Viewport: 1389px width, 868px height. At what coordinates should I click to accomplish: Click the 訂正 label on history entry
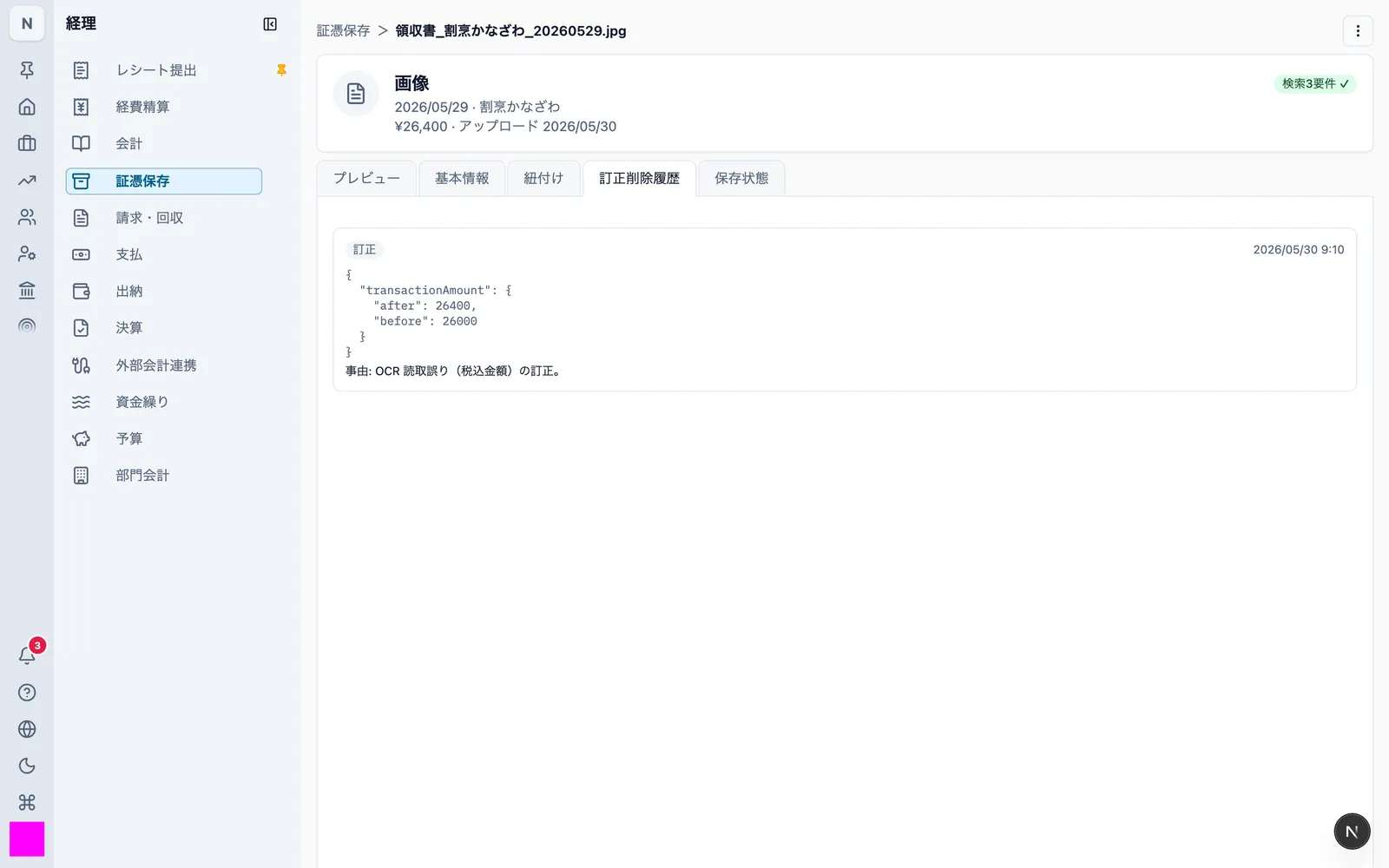pos(365,249)
